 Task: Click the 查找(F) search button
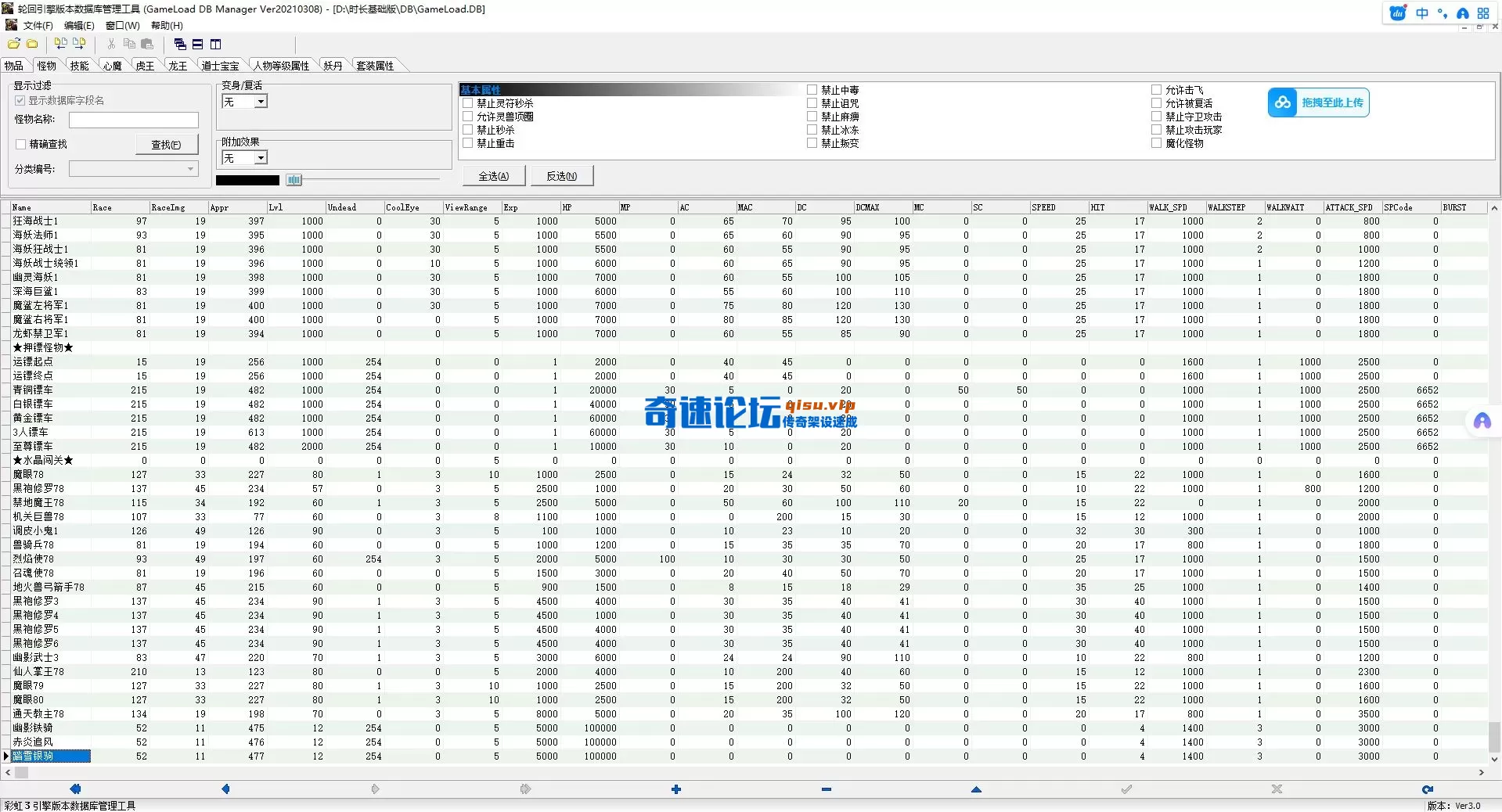[x=166, y=145]
